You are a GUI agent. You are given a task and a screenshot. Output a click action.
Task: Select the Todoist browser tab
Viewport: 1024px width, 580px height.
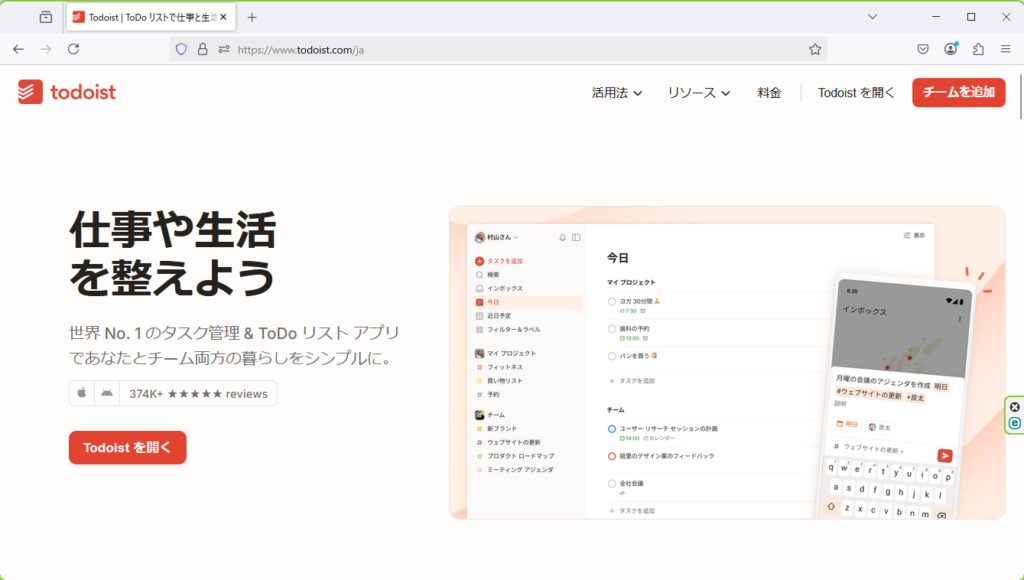(x=150, y=17)
